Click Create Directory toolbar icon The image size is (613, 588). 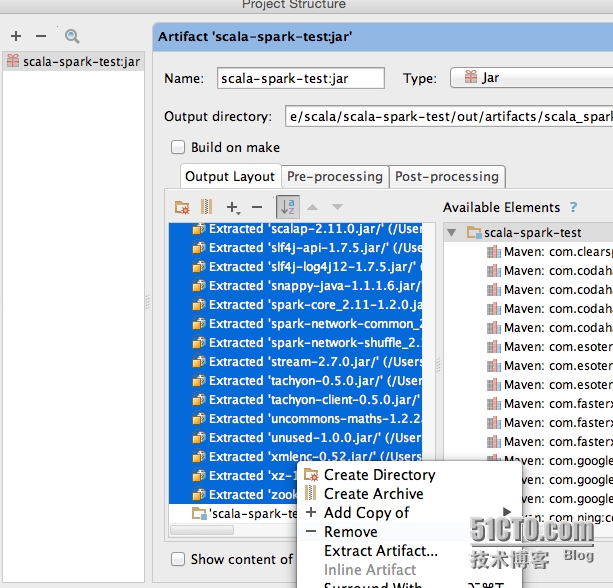coord(182,207)
